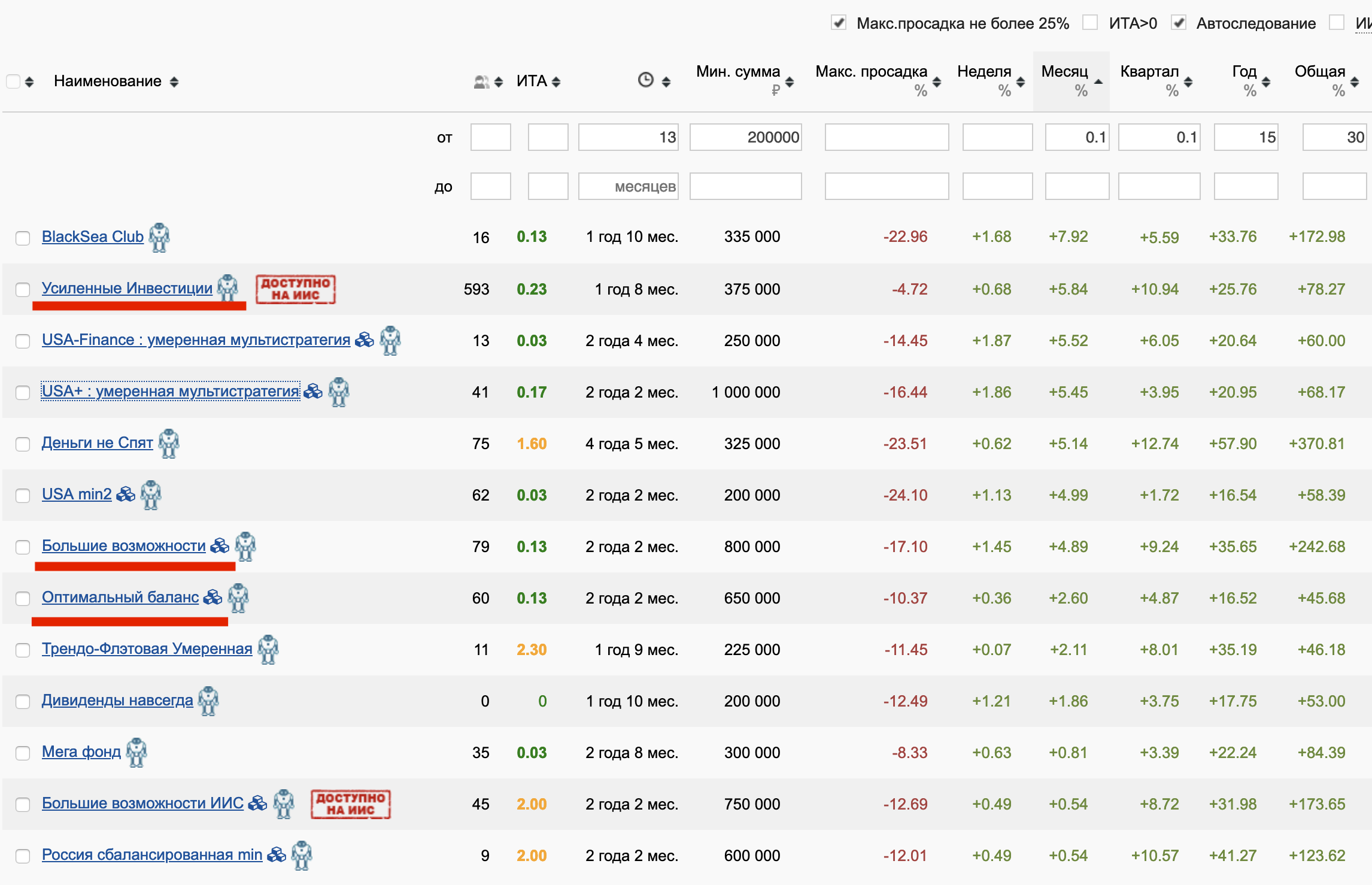Click the ДОСТУПНО НА ИИС stamp in the Большие возможности ИИС row

pyautogui.click(x=351, y=804)
